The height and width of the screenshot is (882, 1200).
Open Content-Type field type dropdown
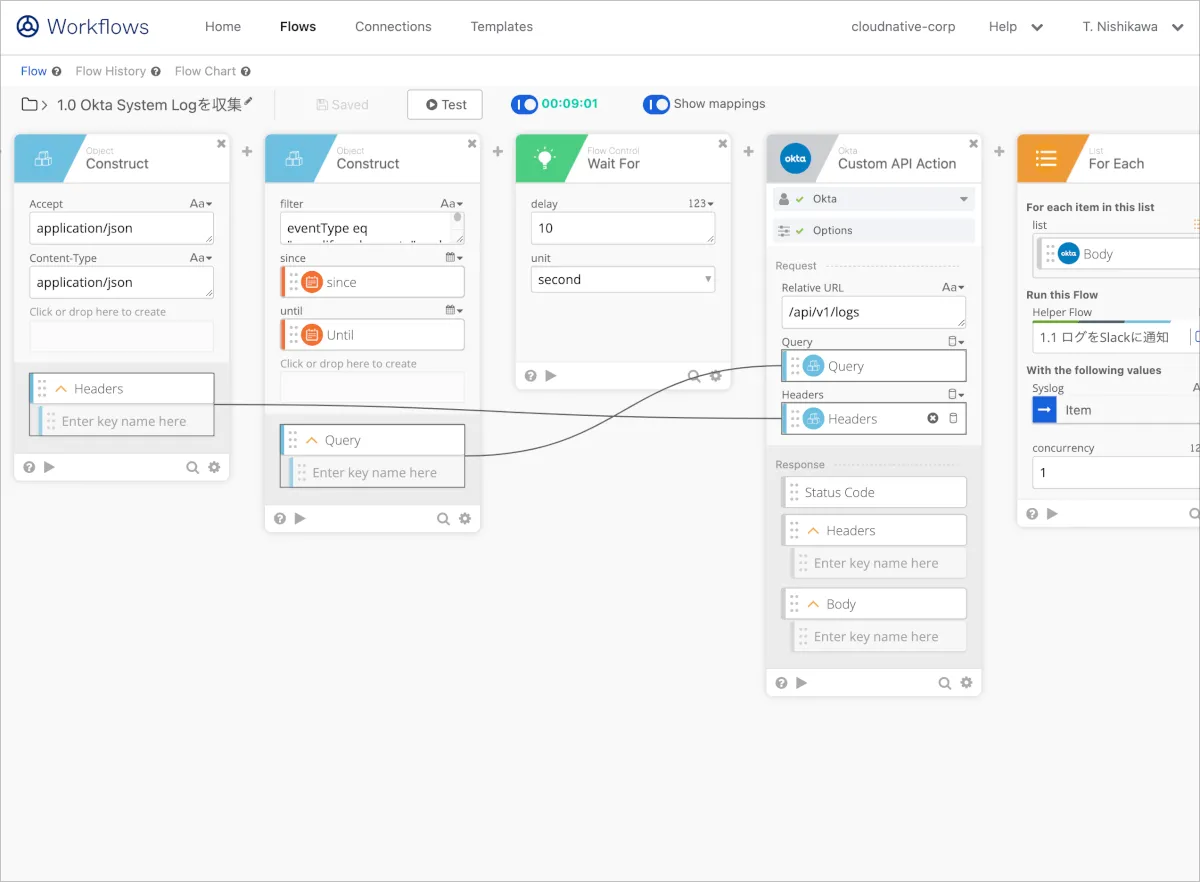[201, 258]
